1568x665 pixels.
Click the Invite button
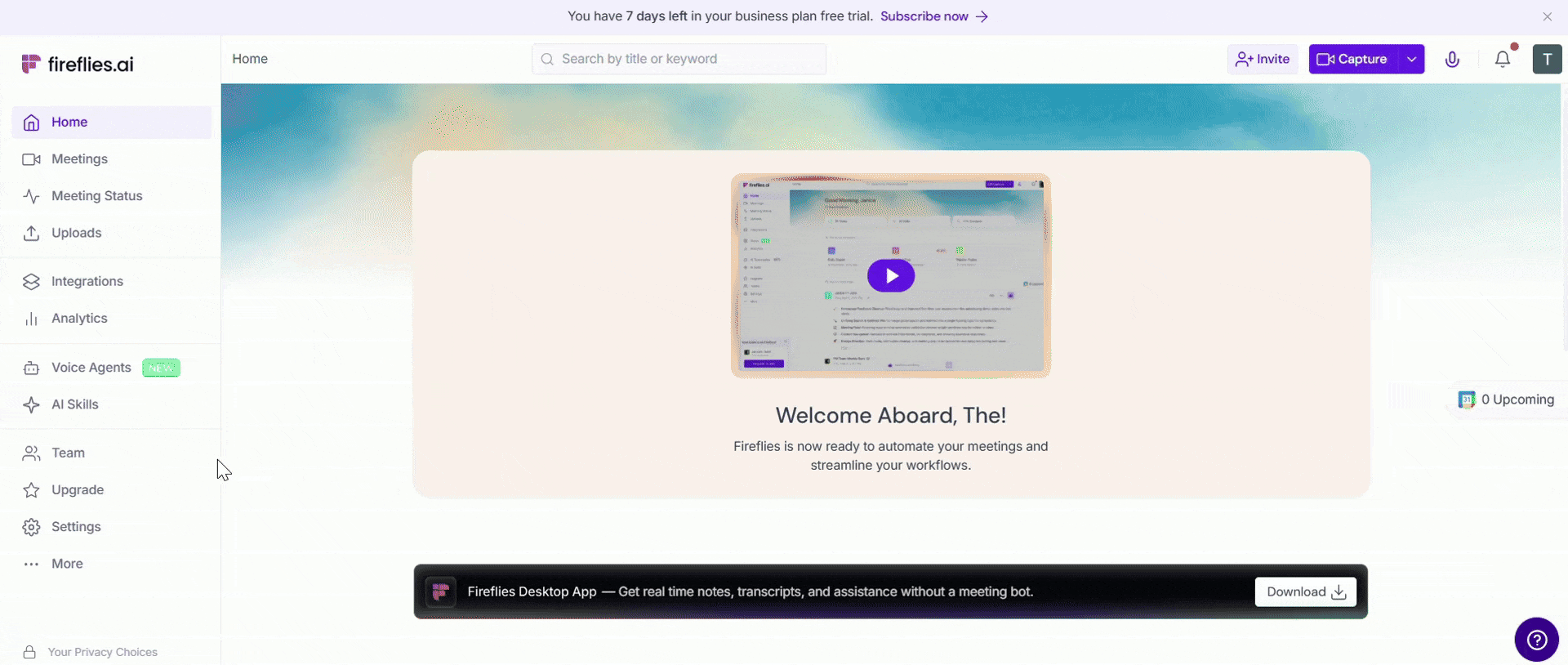tap(1263, 59)
